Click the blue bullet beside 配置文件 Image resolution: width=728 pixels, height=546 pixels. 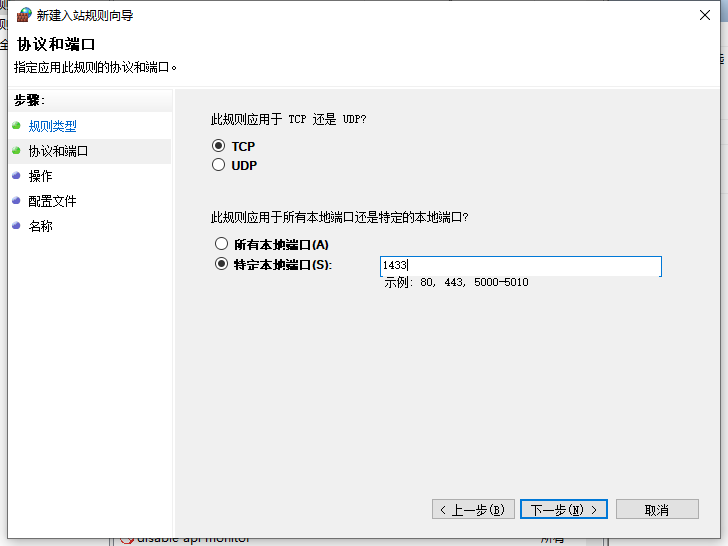[16, 201]
